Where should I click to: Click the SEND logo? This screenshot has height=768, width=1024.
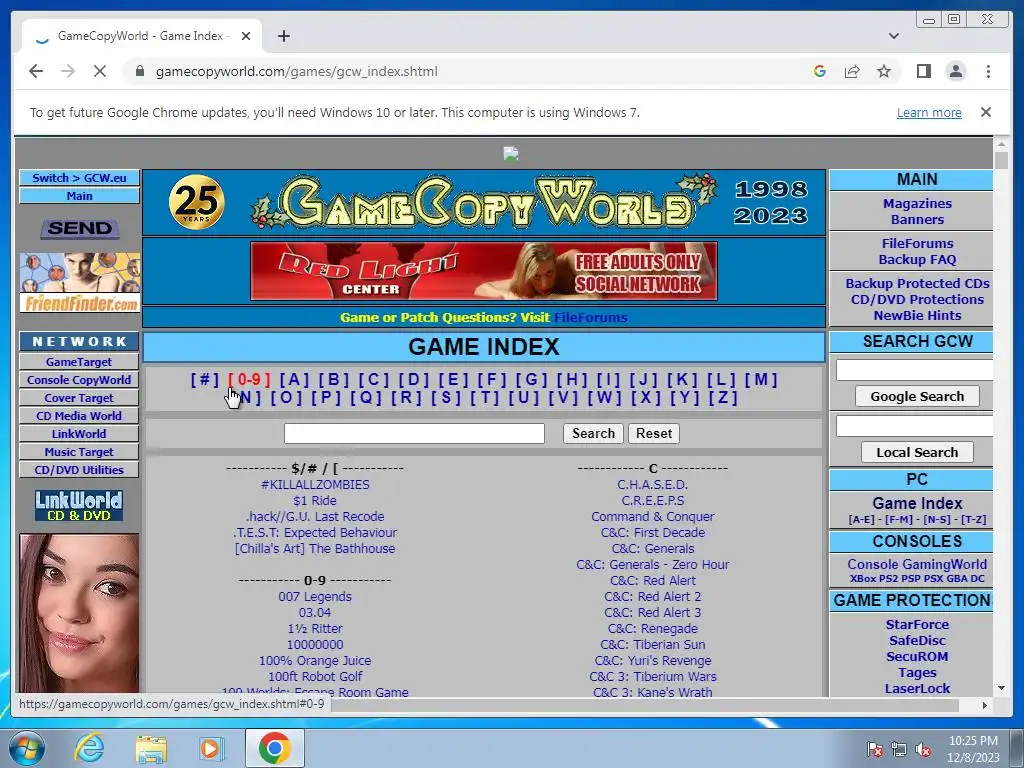pos(79,228)
